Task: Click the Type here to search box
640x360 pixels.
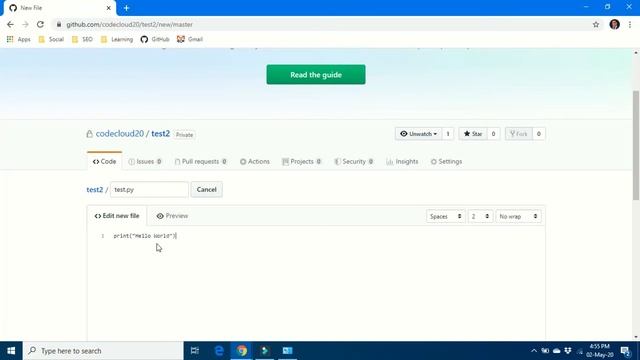Action: pyautogui.click(x=103, y=351)
